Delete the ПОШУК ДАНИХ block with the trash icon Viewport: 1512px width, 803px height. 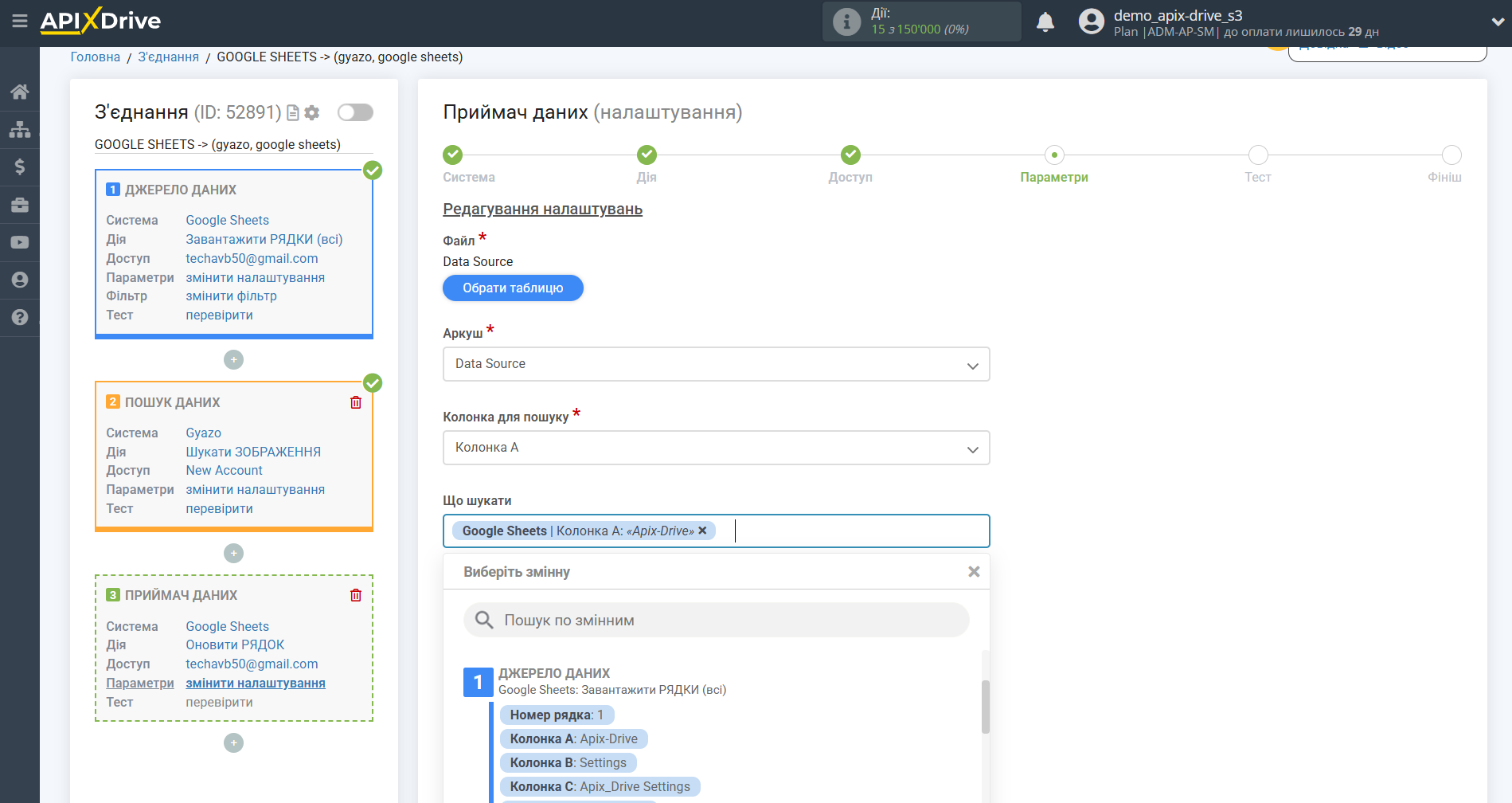pos(356,402)
